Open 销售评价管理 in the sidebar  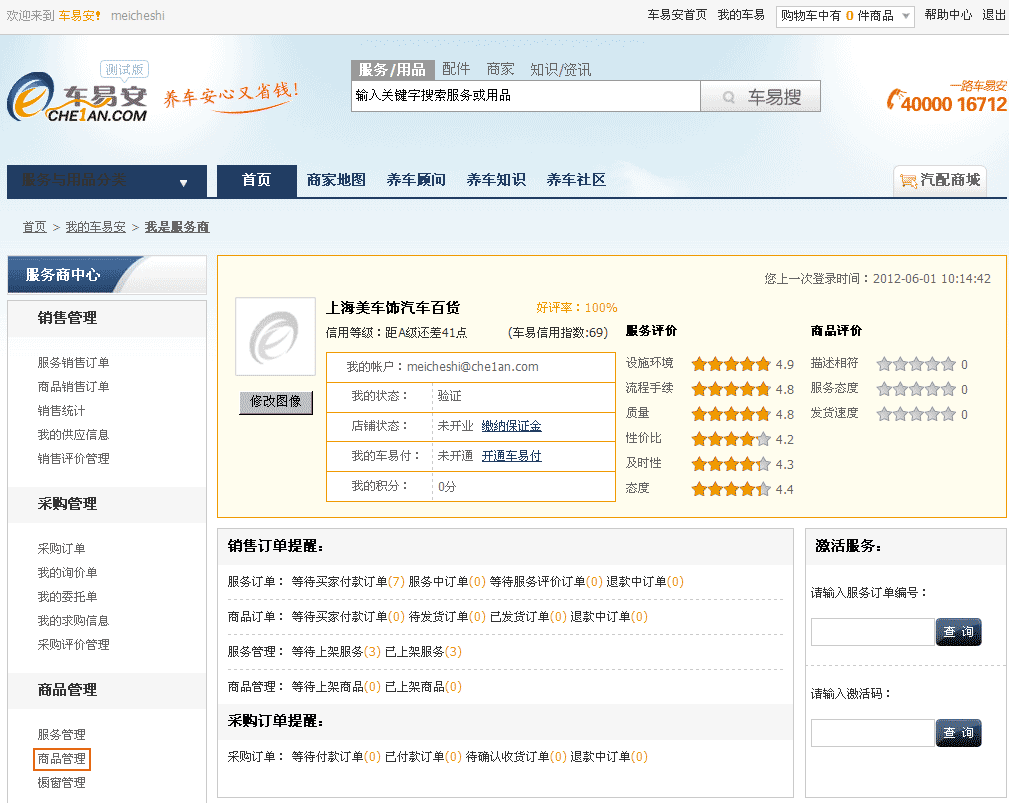click(73, 459)
